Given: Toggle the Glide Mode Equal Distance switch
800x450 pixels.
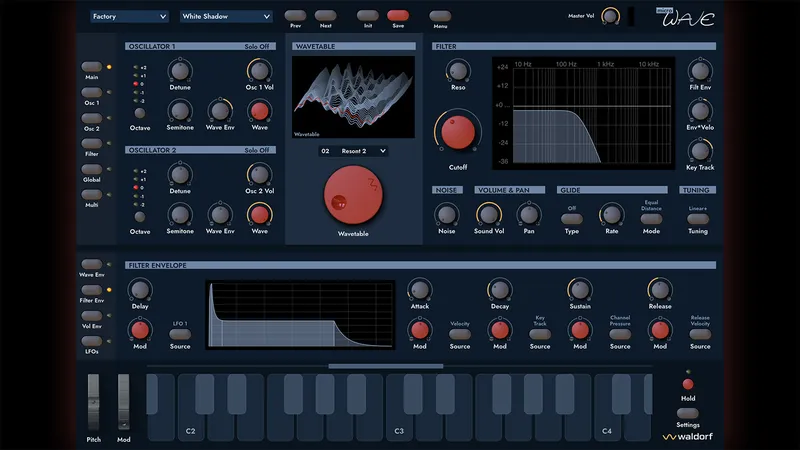Looking at the screenshot, I should (651, 219).
